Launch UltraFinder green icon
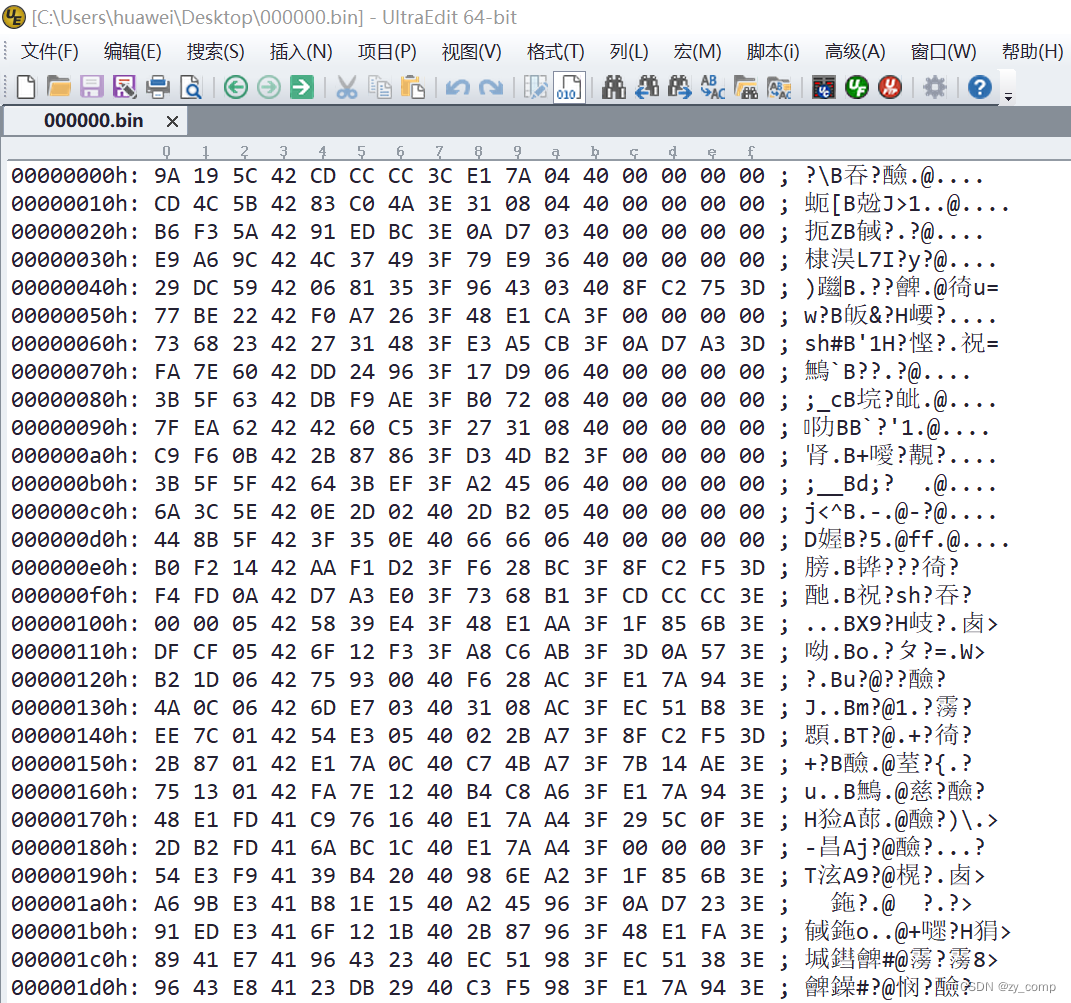This screenshot has width=1071, height=1003. pyautogui.click(x=857, y=87)
